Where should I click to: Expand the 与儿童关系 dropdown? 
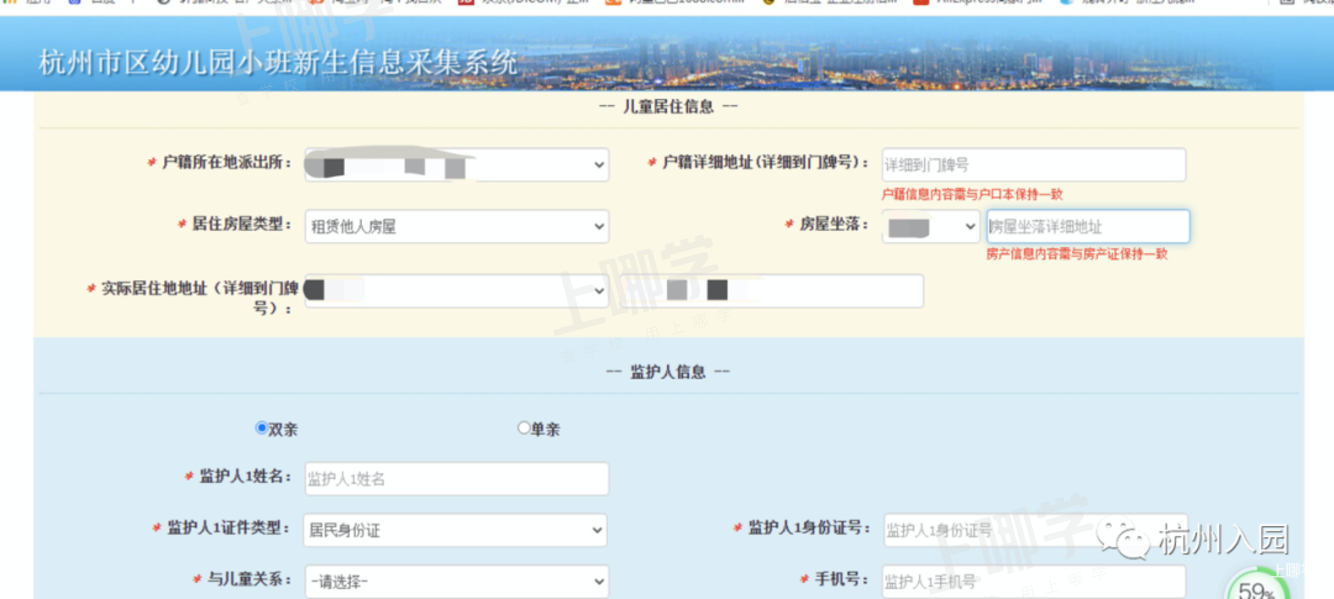tap(456, 581)
